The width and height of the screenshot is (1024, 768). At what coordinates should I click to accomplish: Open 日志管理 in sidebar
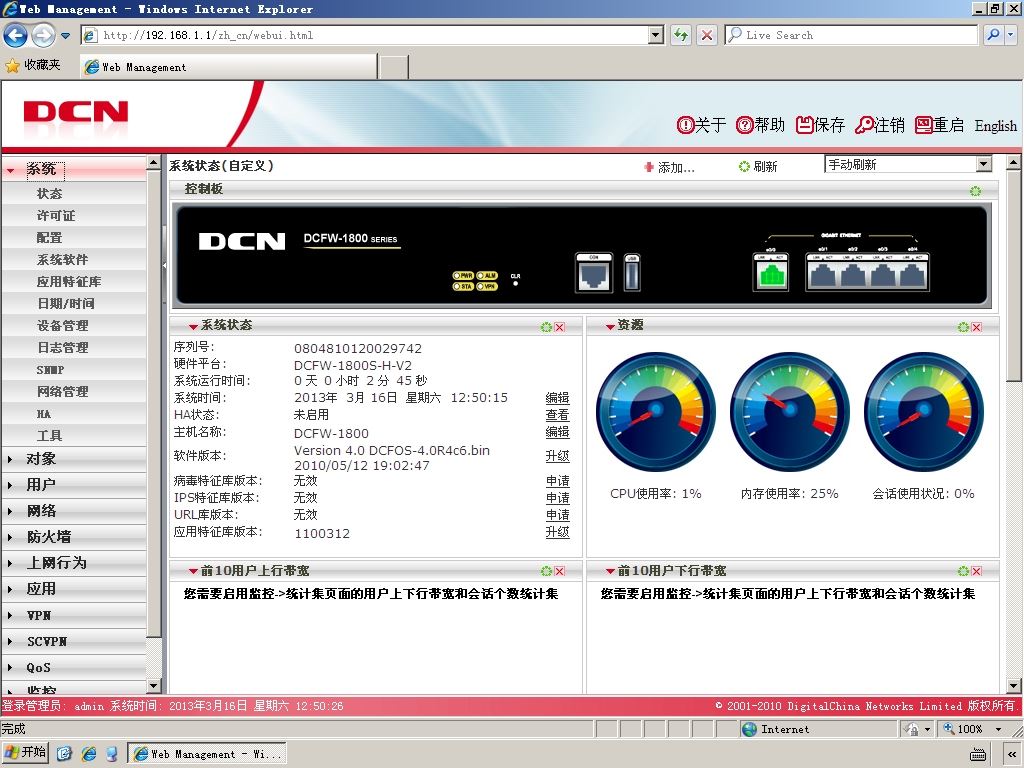(63, 348)
